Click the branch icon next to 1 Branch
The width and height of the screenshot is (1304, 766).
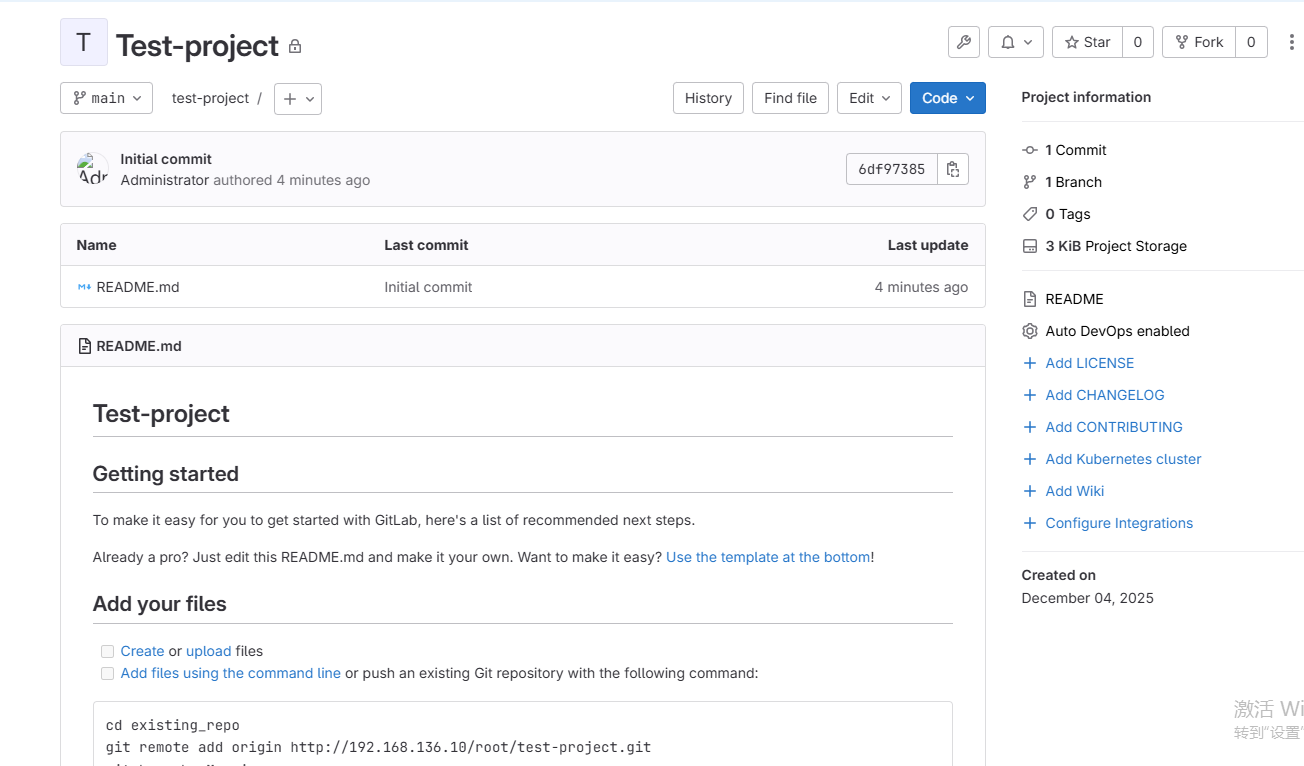point(1030,182)
